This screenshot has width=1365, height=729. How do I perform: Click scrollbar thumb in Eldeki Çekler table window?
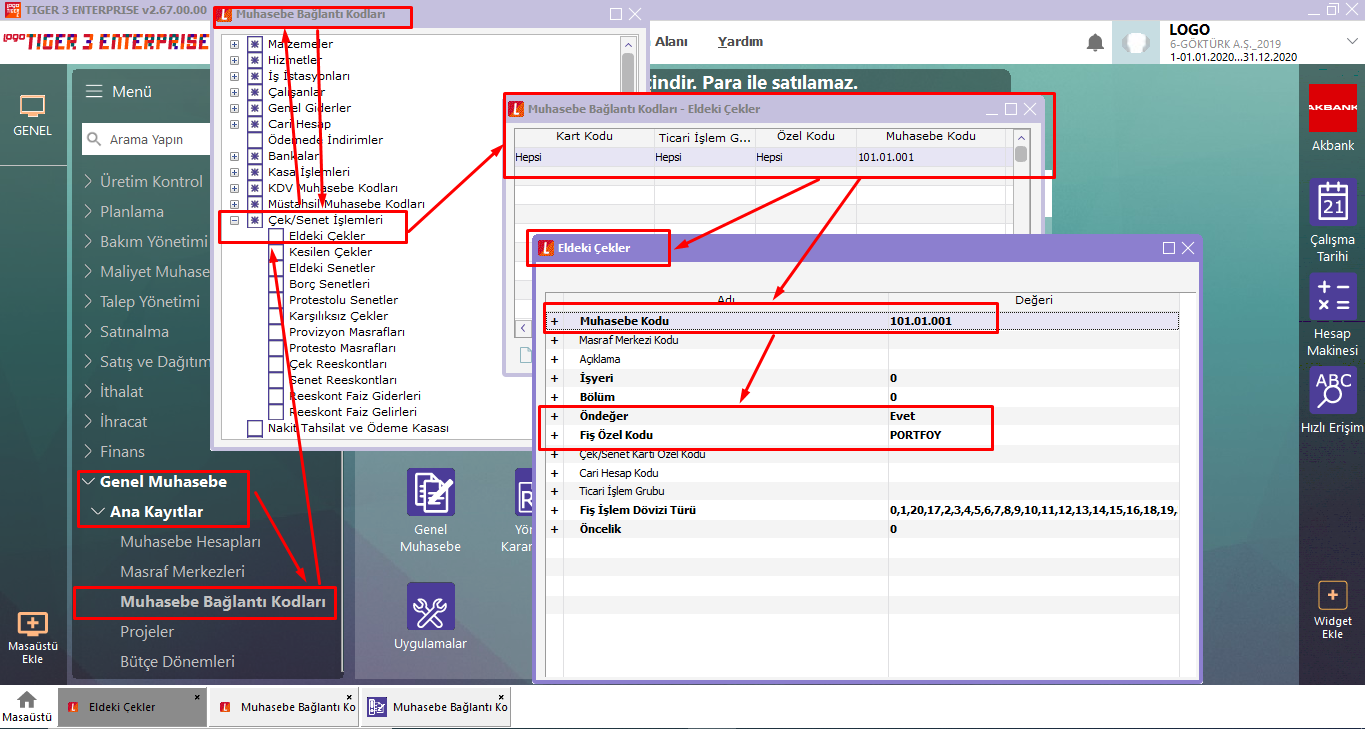[x=1021, y=154]
